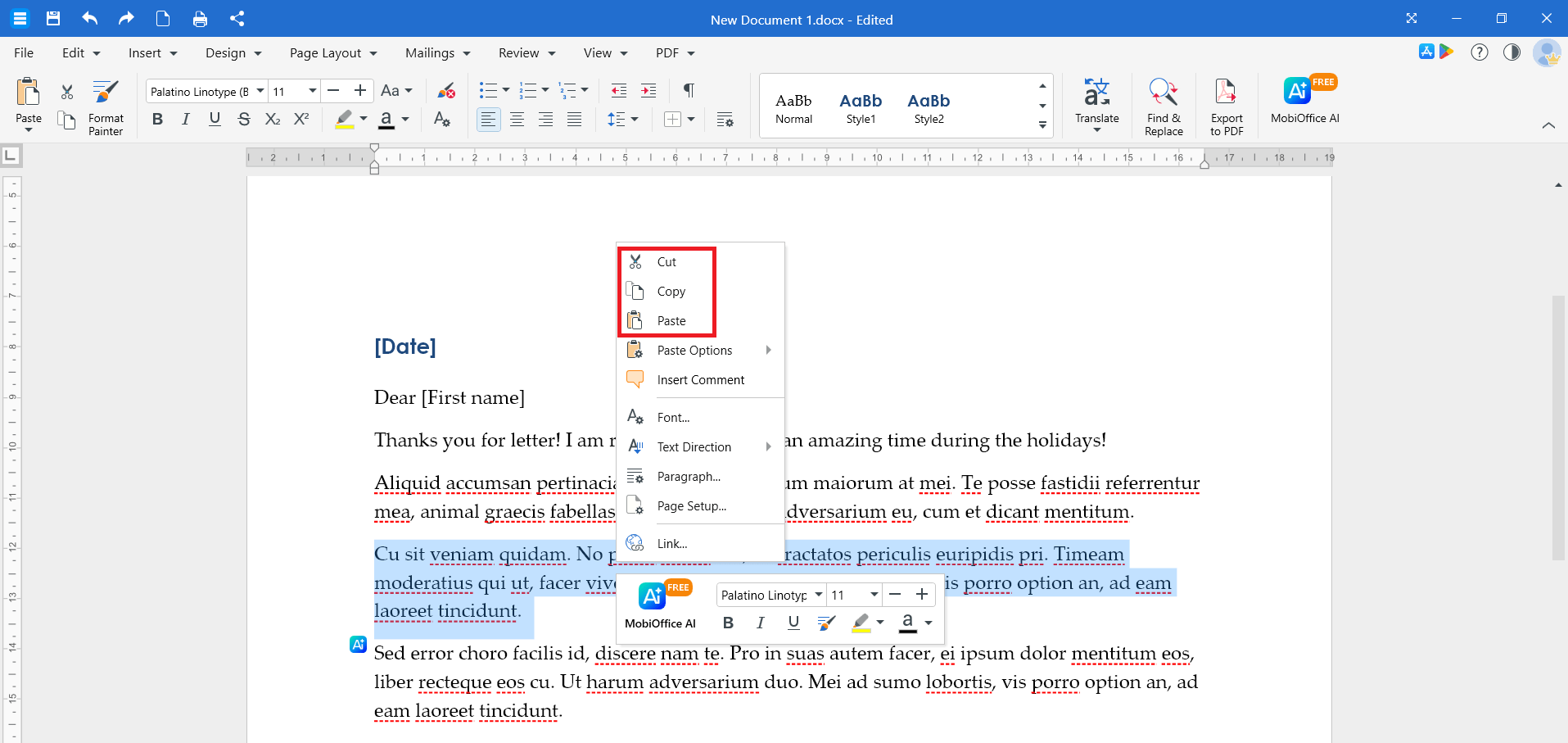1568x743 pixels.
Task: Apply the Style1 text style
Action: click(861, 107)
